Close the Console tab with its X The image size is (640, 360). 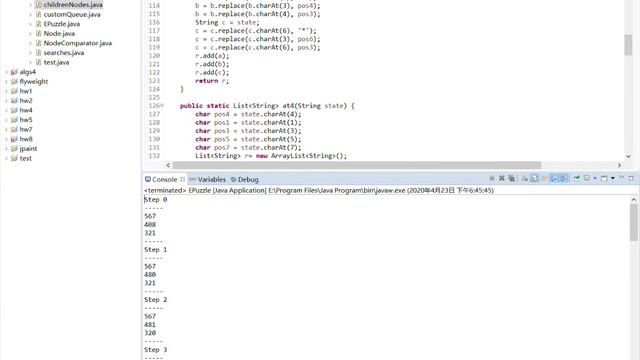tap(182, 179)
